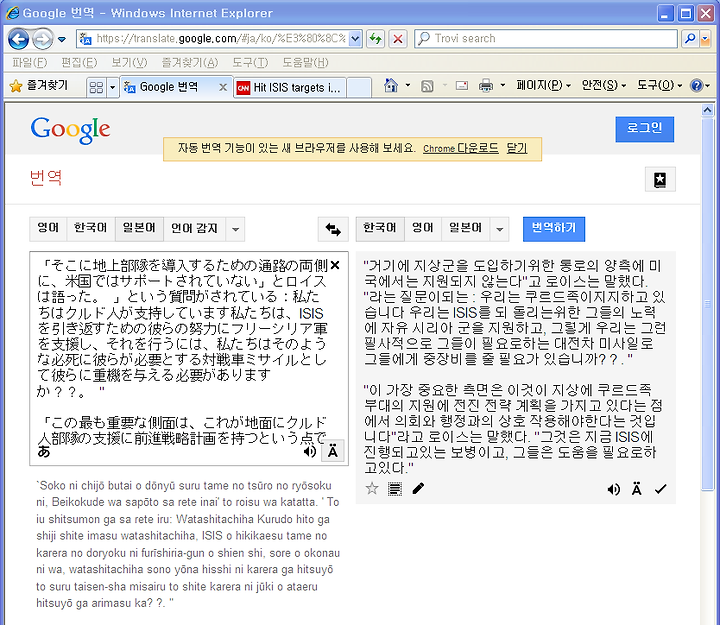Click the Trovi search input box
Screen dimensions: 720x625
tap(546, 39)
